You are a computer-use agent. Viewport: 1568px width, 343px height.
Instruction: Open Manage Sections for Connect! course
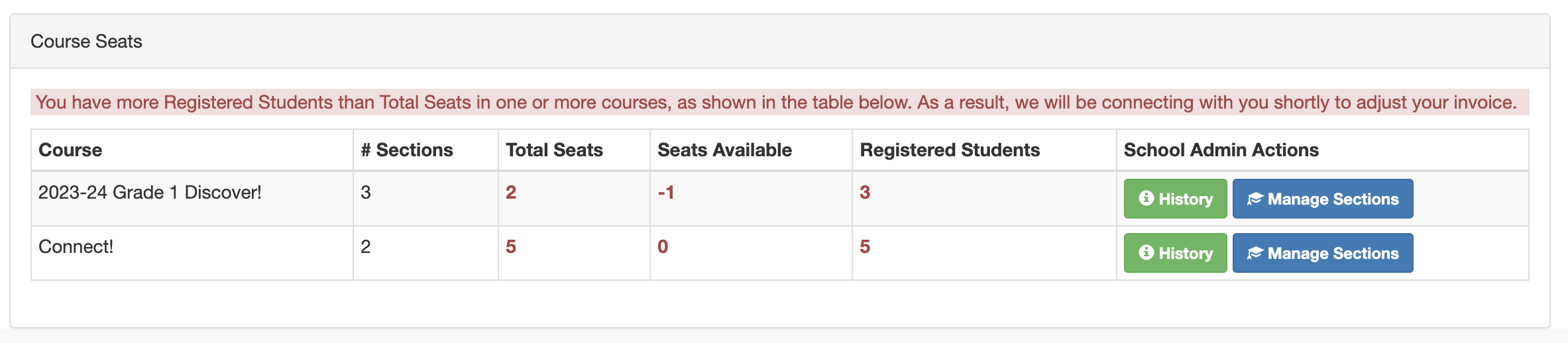point(1322,253)
